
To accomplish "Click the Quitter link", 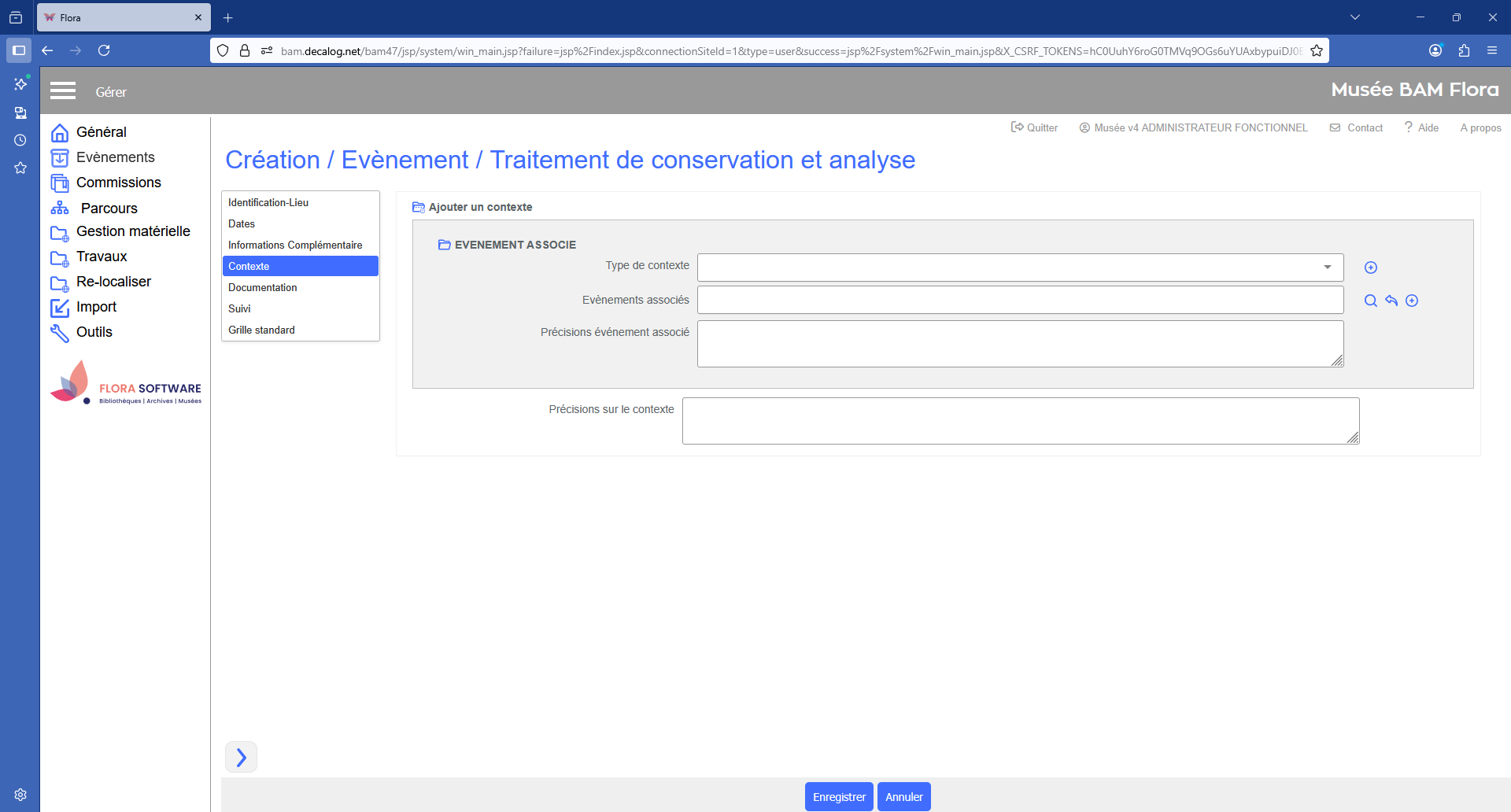I will coord(1034,127).
